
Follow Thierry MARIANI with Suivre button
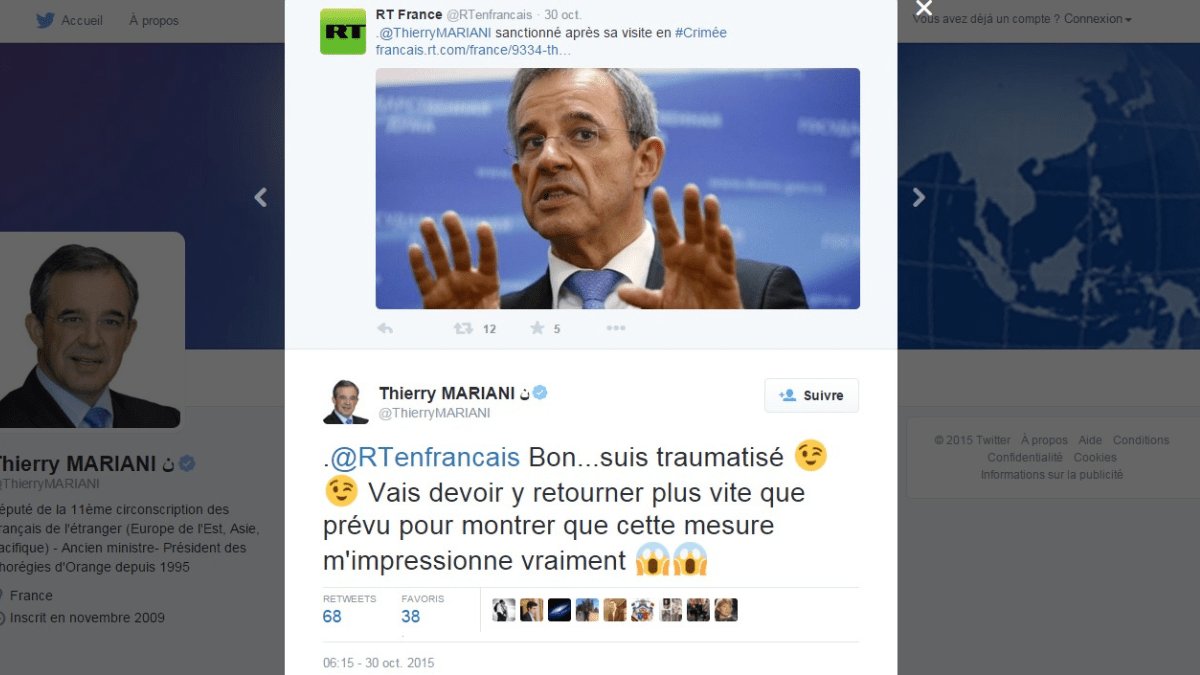(811, 395)
